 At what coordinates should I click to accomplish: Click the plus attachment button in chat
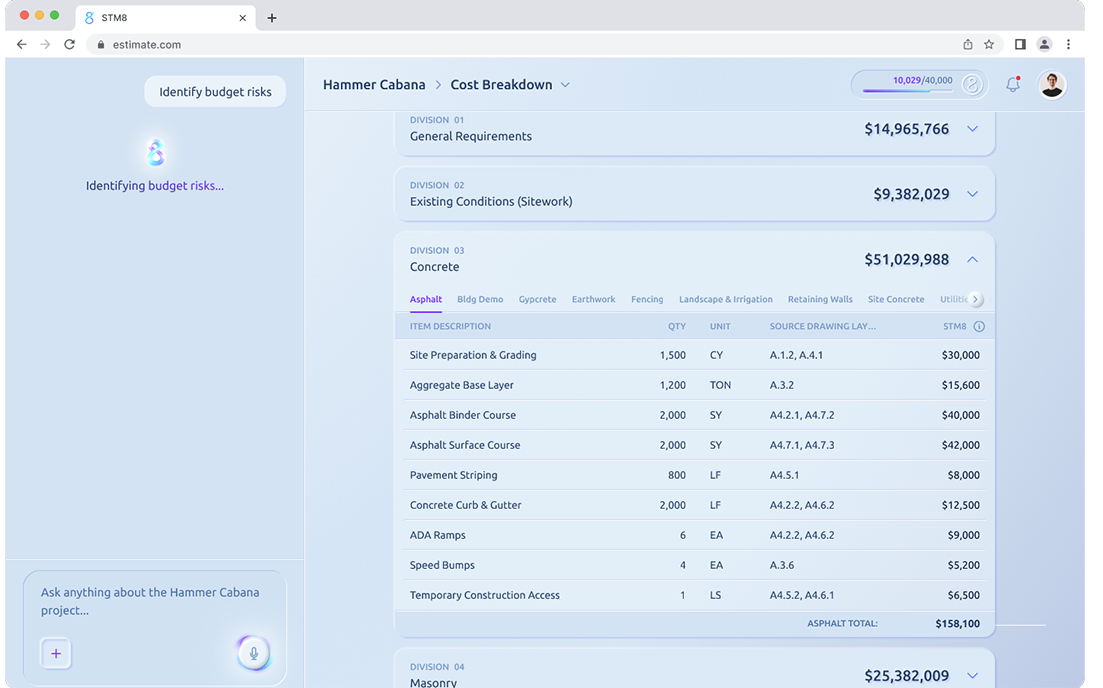point(56,654)
